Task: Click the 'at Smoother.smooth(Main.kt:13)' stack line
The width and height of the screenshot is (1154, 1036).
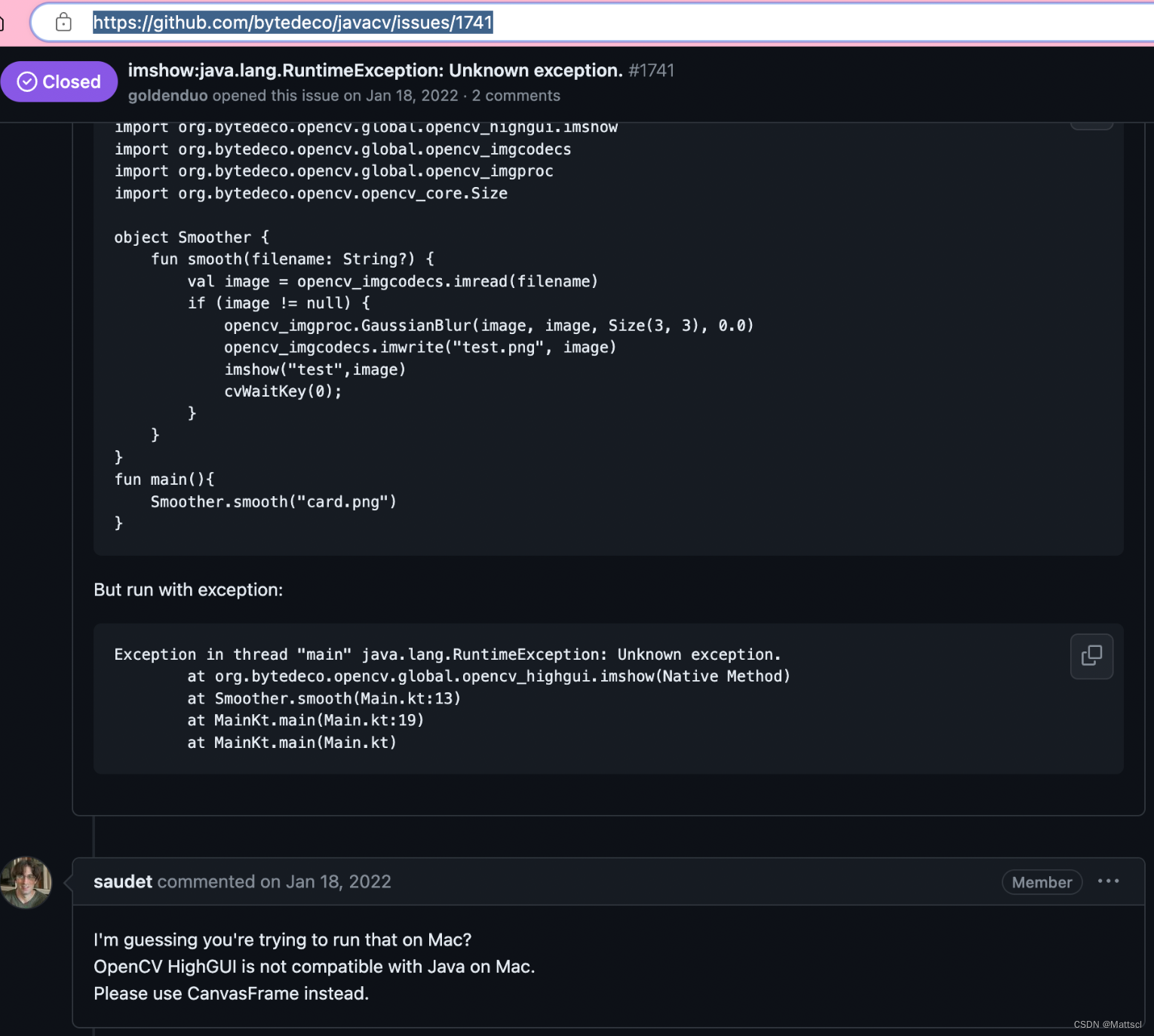Action: [x=324, y=698]
